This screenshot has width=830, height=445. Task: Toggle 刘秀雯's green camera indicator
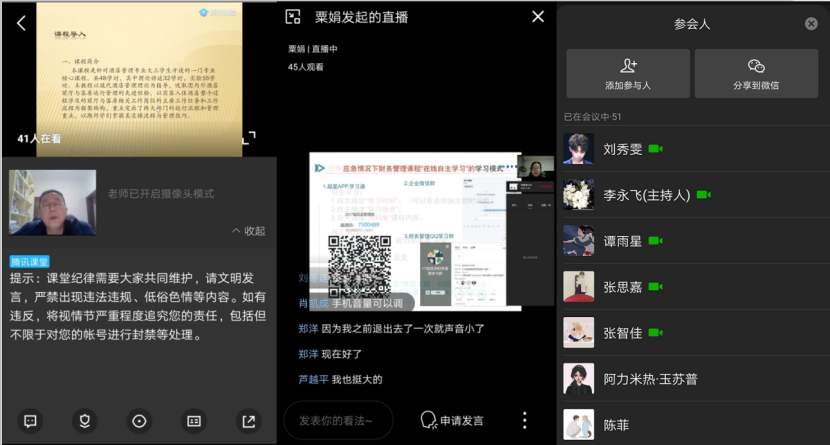click(x=656, y=148)
